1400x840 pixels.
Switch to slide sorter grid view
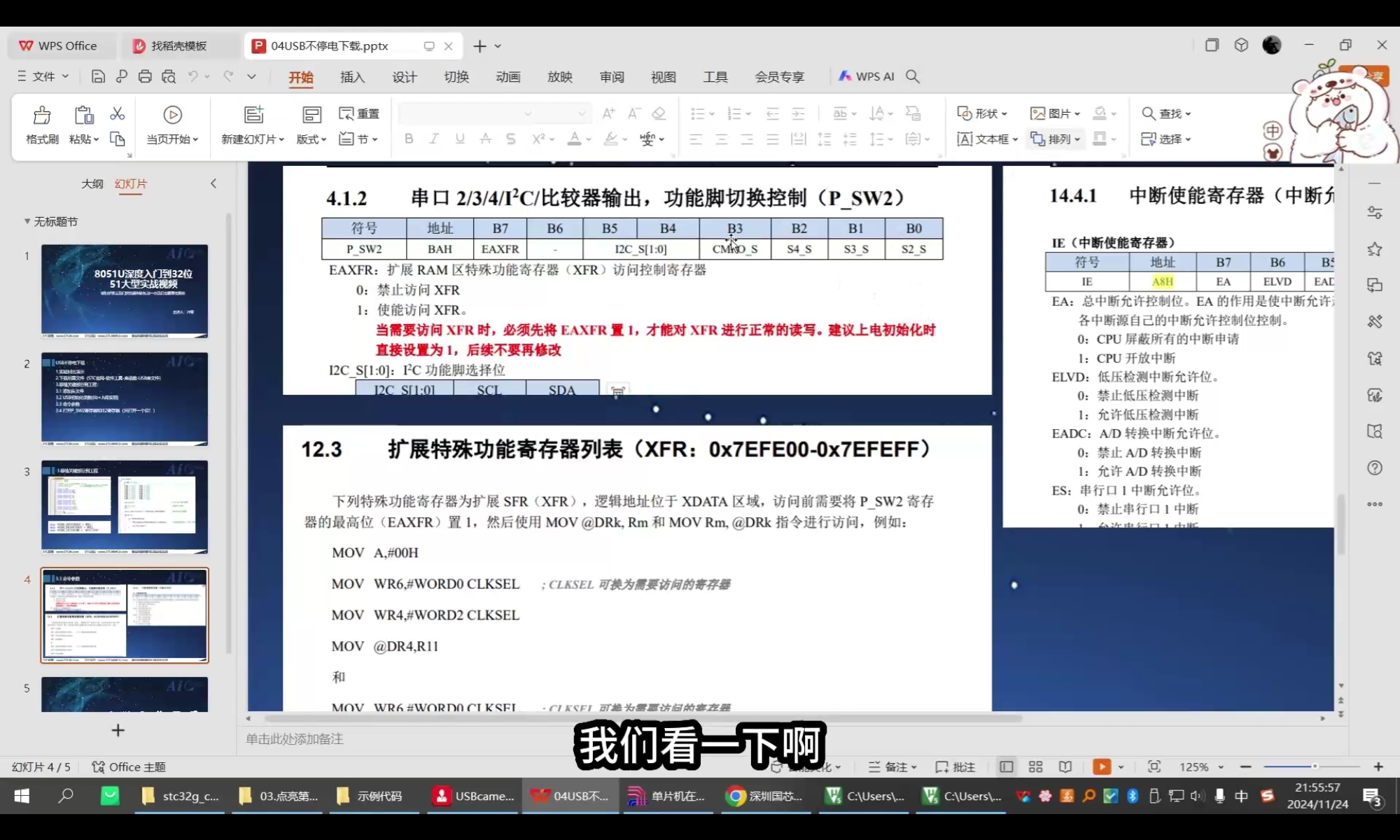(1035, 766)
